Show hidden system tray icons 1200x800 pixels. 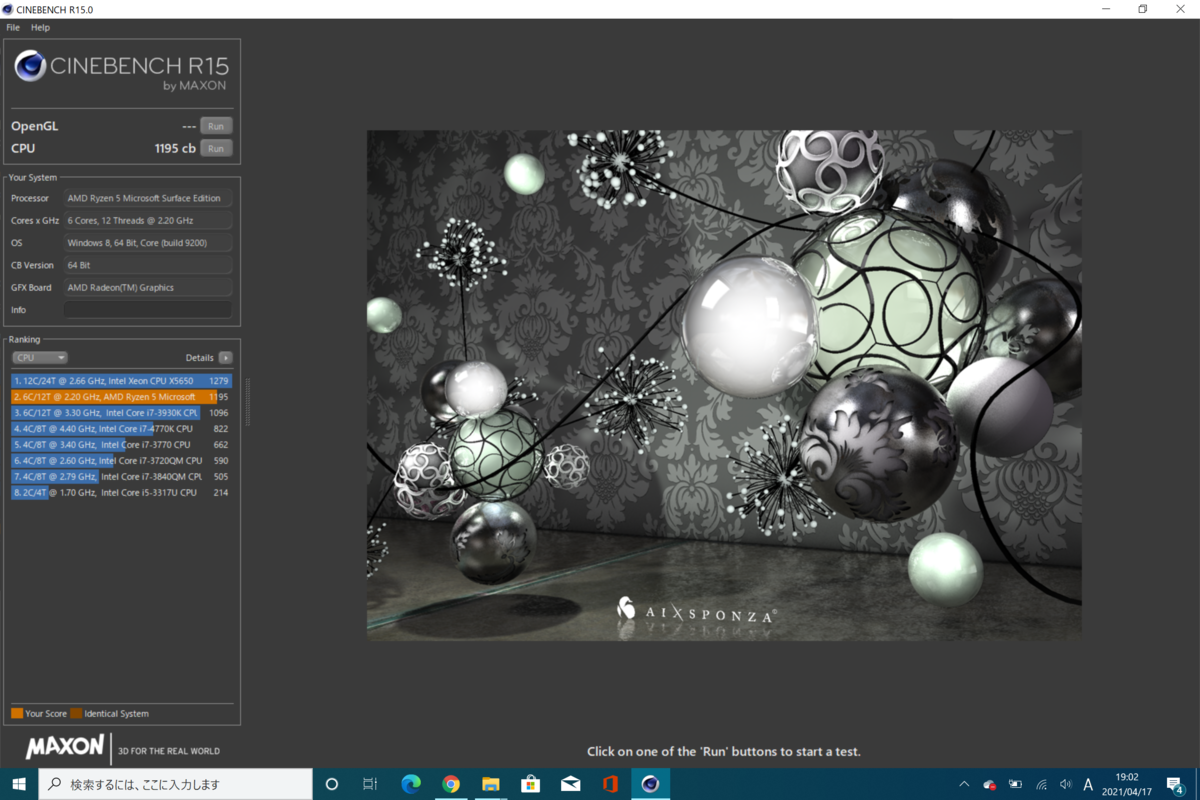click(x=964, y=785)
